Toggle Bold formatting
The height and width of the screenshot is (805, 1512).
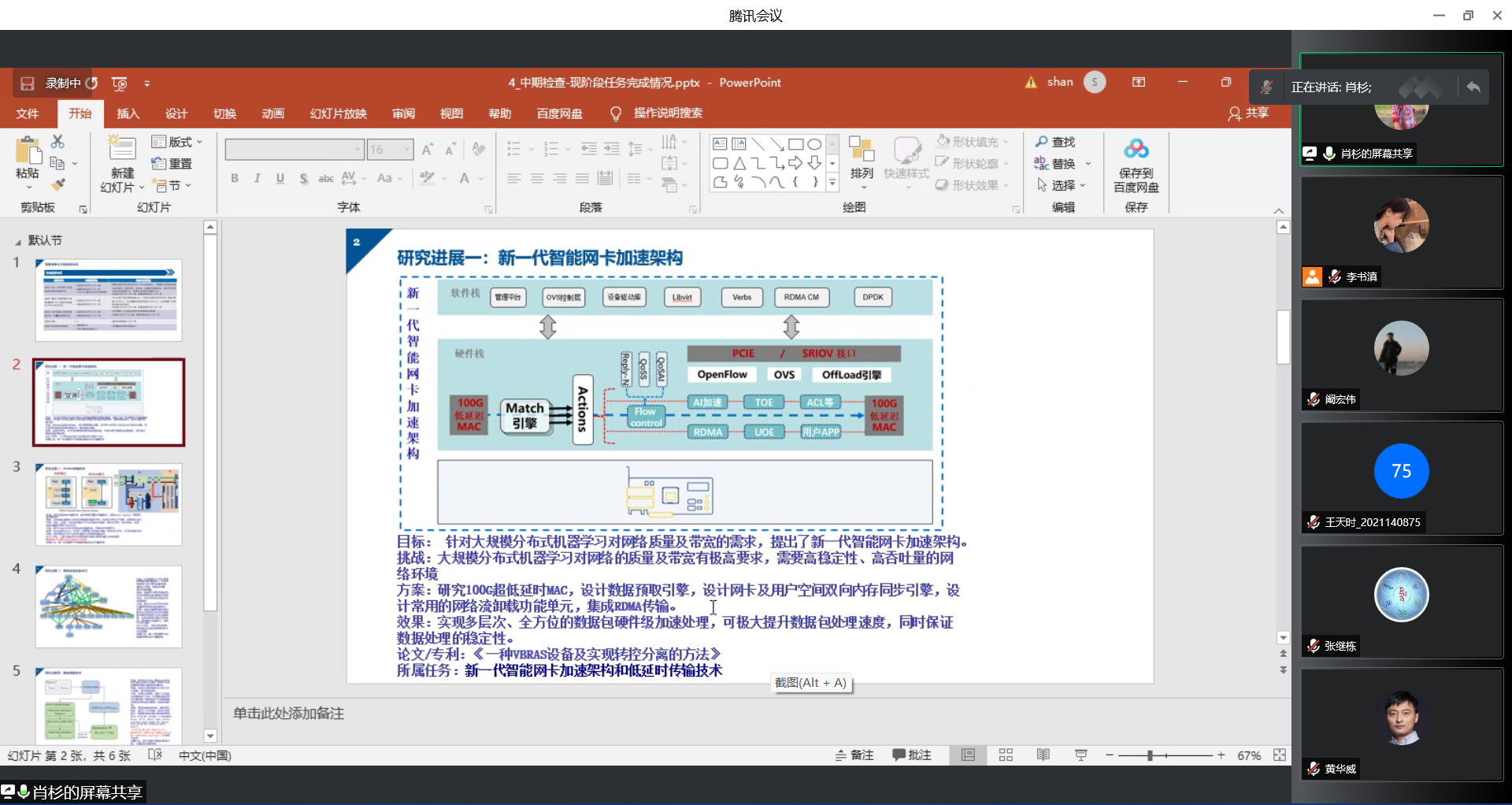click(x=235, y=179)
